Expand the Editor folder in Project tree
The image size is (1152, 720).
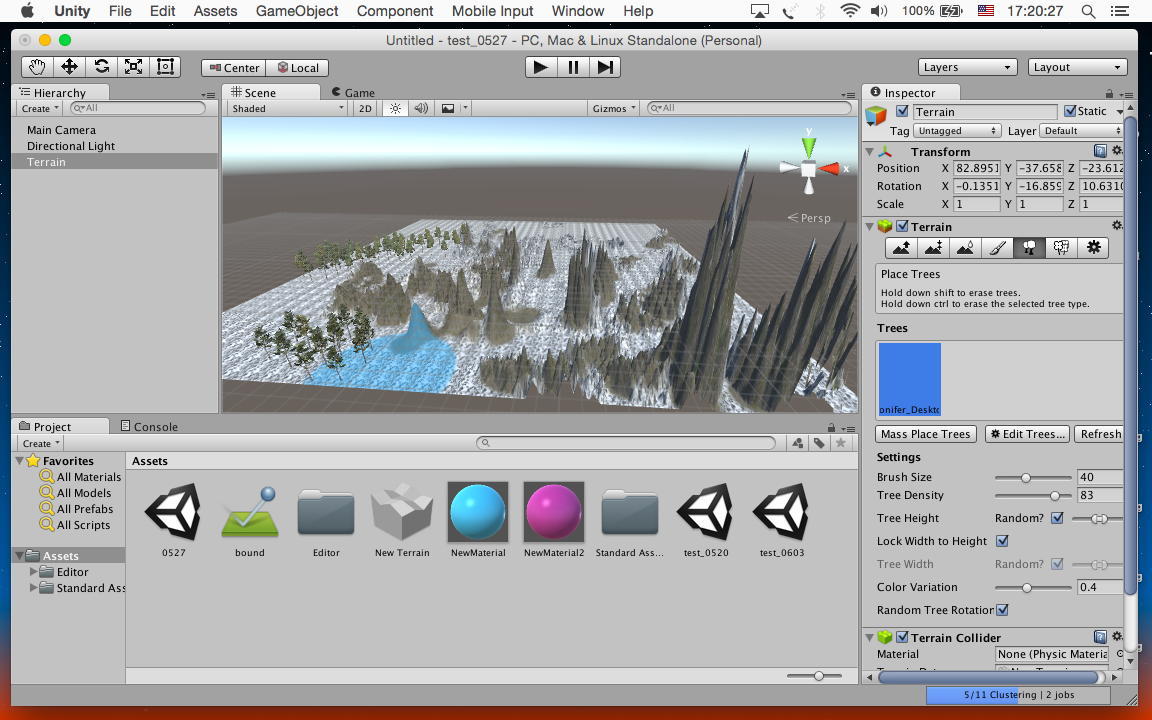[x=35, y=572]
